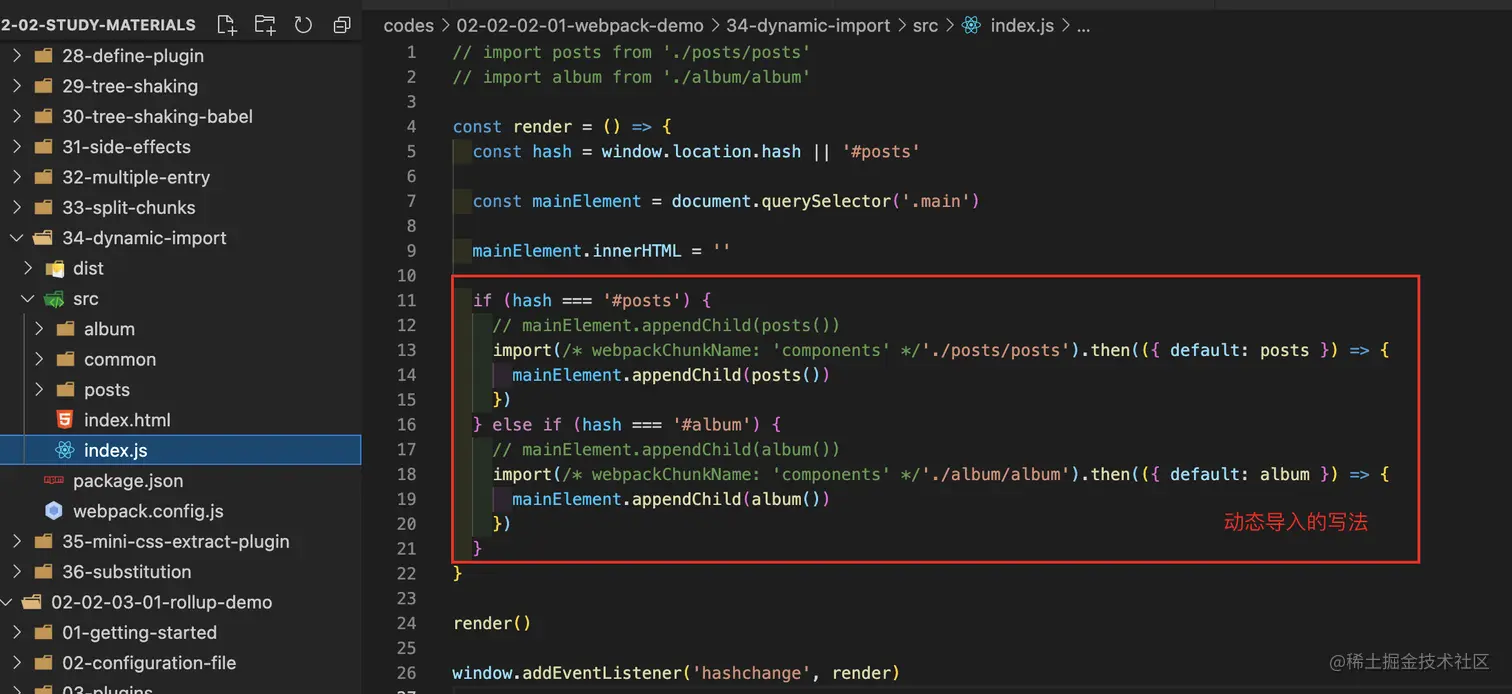The width and height of the screenshot is (1512, 694).
Task: Expand the posts folder chevron
Action: (x=39, y=390)
